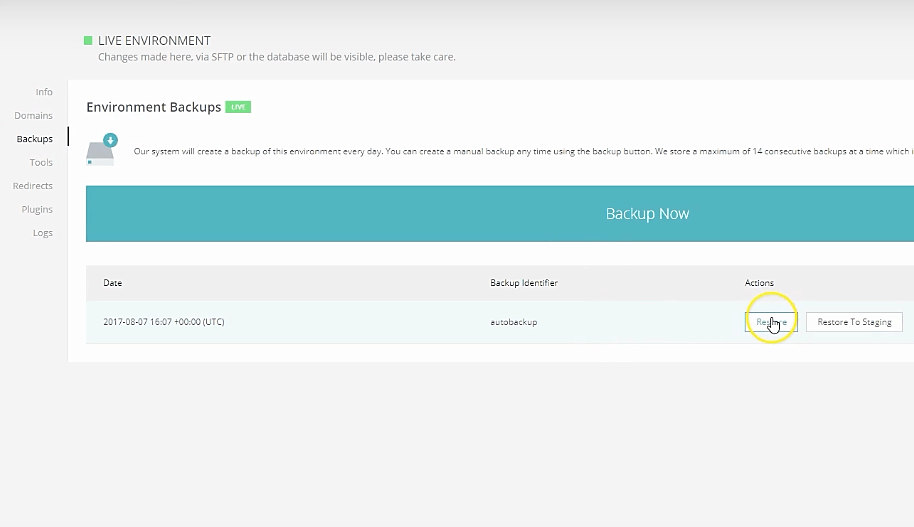
Task: Restore the autobackup to live
Action: click(x=771, y=322)
